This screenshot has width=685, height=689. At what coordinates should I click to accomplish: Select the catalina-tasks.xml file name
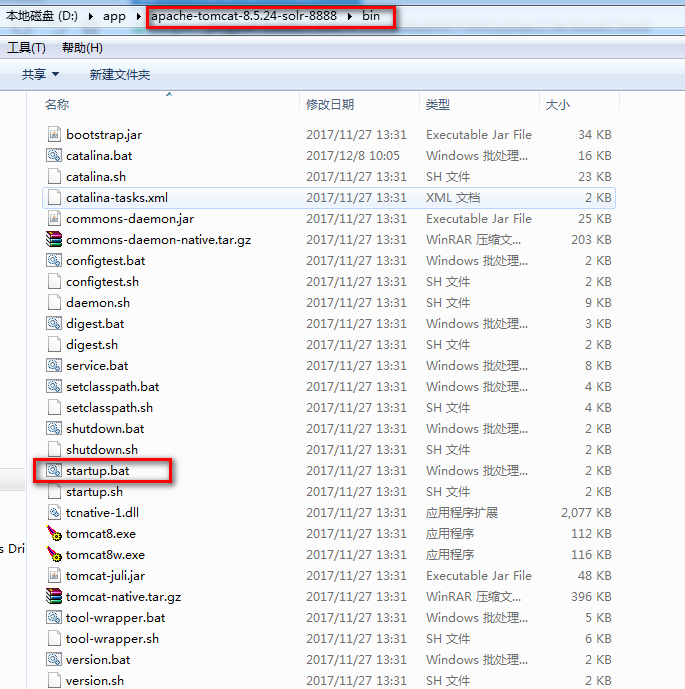pos(117,197)
